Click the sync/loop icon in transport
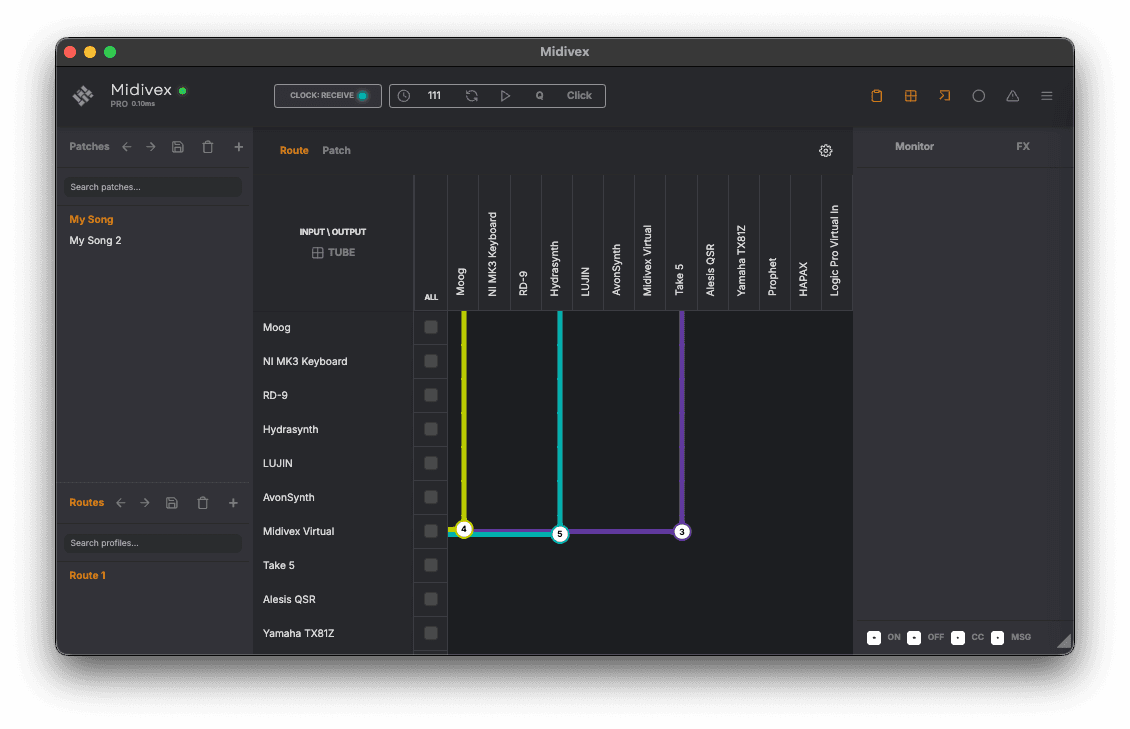Image resolution: width=1130 pixels, height=729 pixels. (471, 95)
